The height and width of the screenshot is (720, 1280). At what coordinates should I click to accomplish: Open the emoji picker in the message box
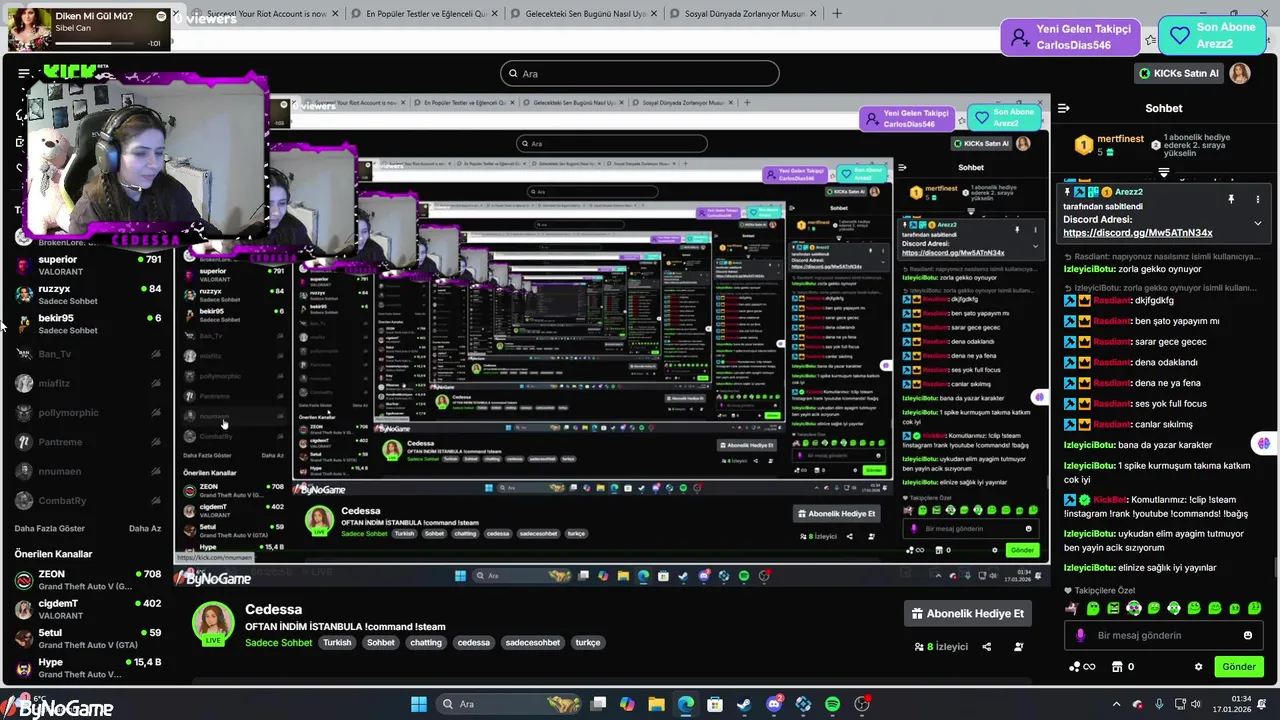click(1248, 635)
